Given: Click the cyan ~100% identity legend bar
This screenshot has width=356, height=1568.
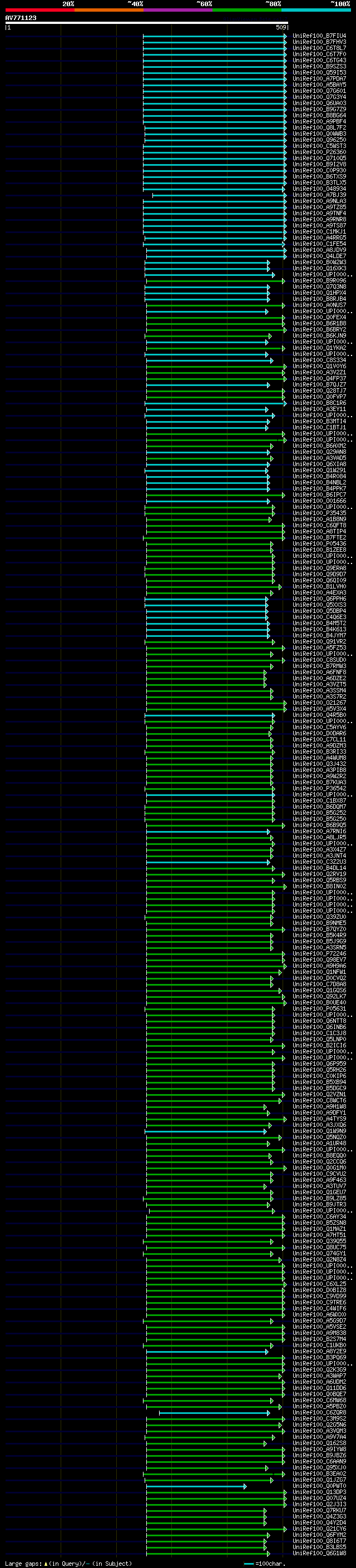Looking at the screenshot, I should click(317, 10).
